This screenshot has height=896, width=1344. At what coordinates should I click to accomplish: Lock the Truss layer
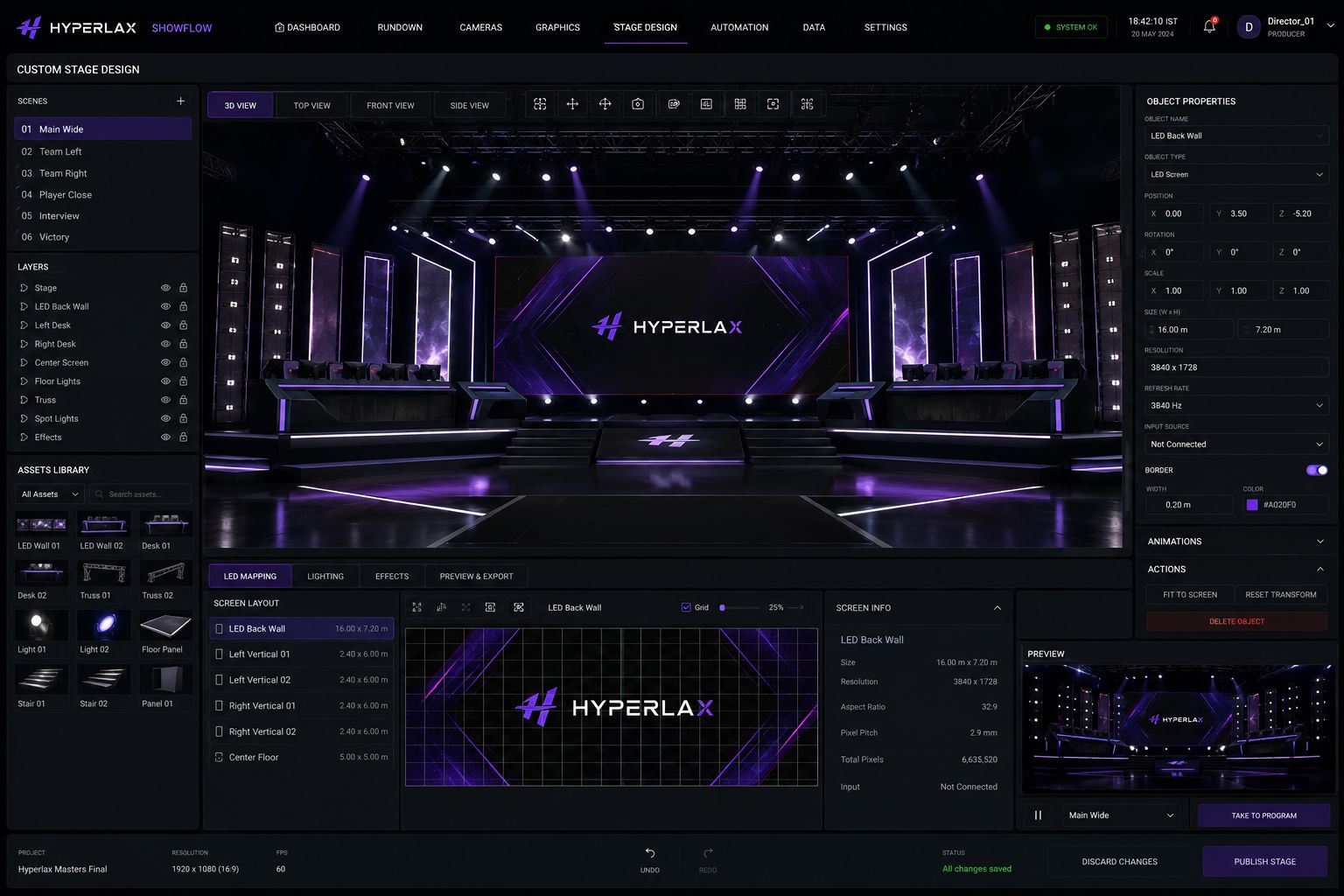183,400
